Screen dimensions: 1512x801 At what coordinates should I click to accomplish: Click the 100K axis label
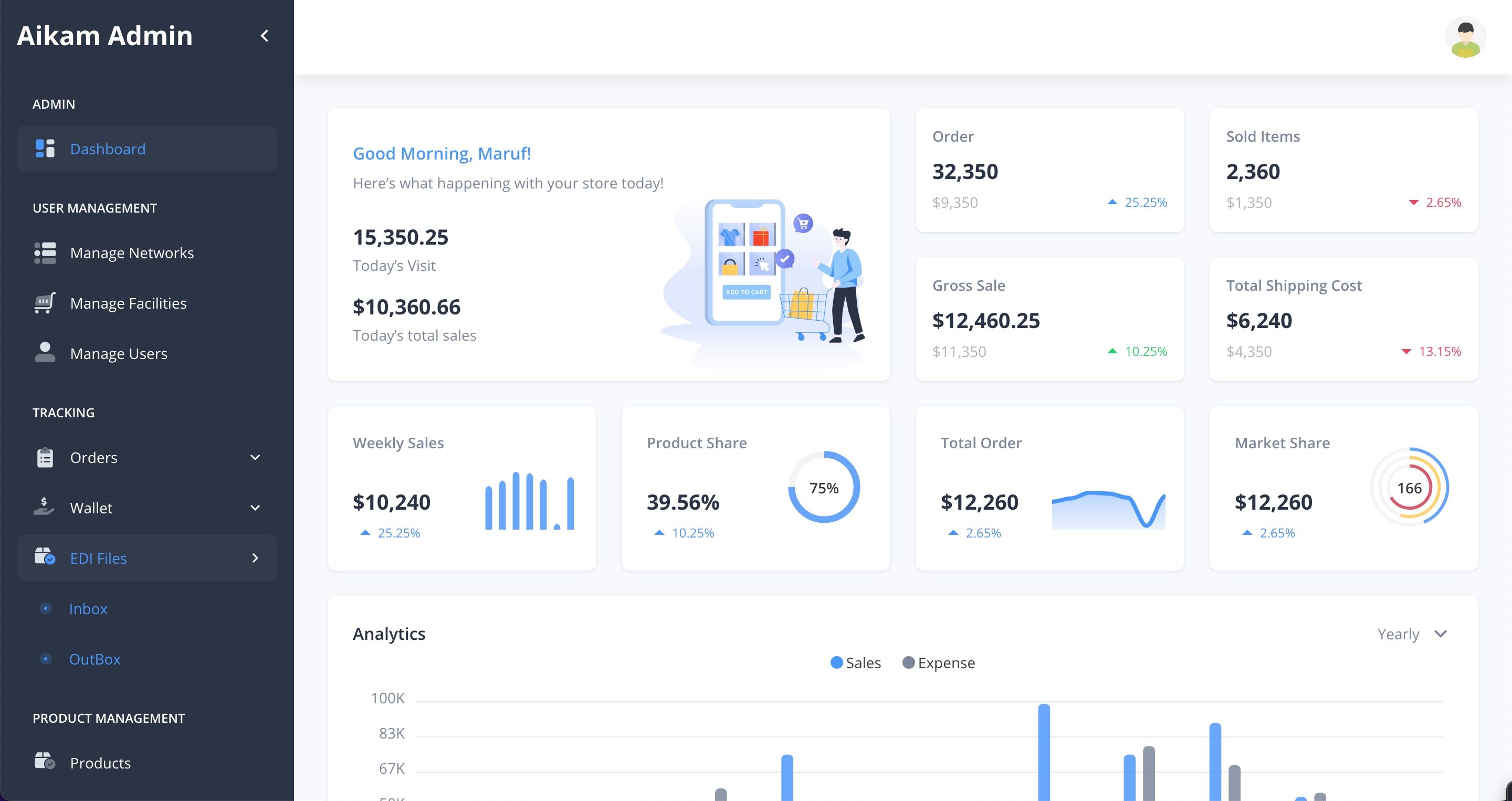point(387,698)
